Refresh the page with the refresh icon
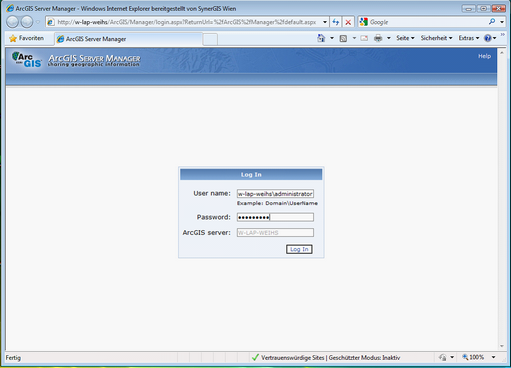511x368 pixels. (336, 22)
